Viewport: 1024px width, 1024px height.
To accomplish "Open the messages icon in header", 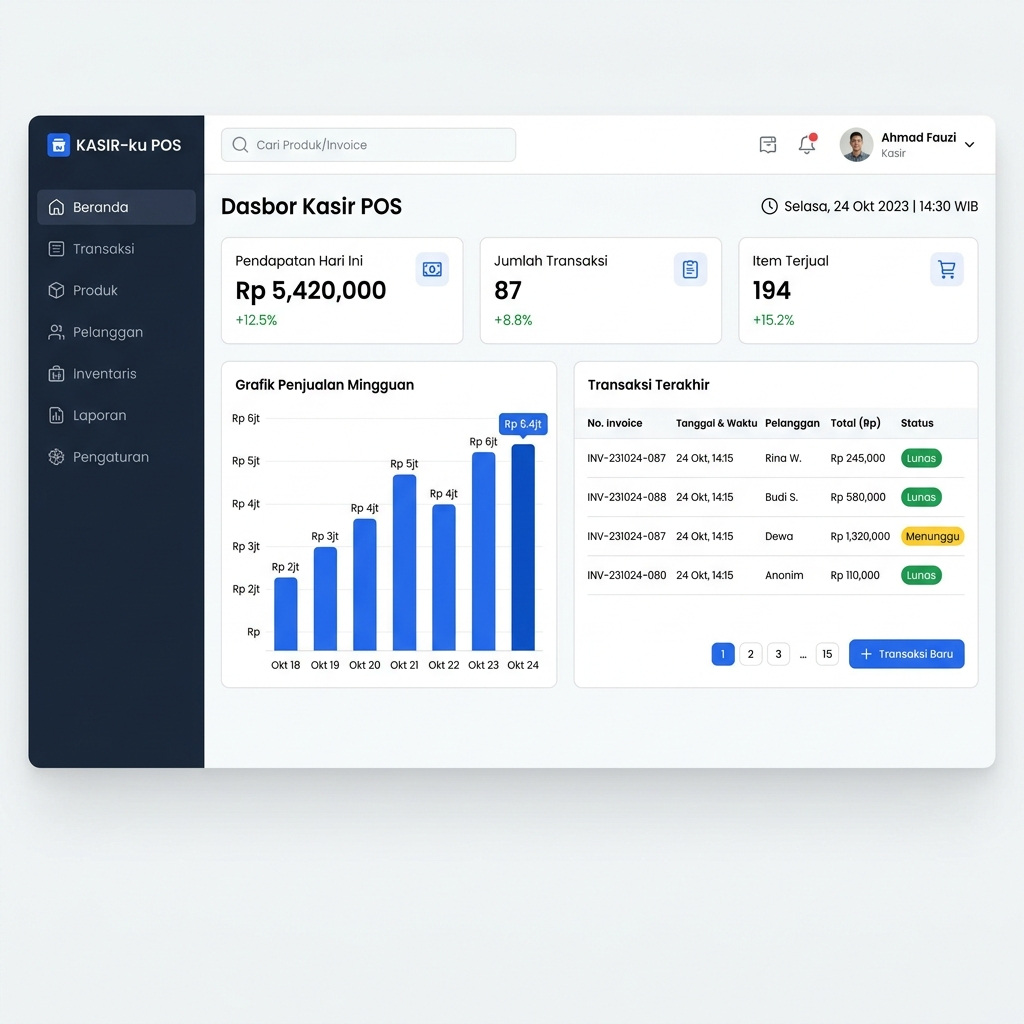I will [768, 144].
